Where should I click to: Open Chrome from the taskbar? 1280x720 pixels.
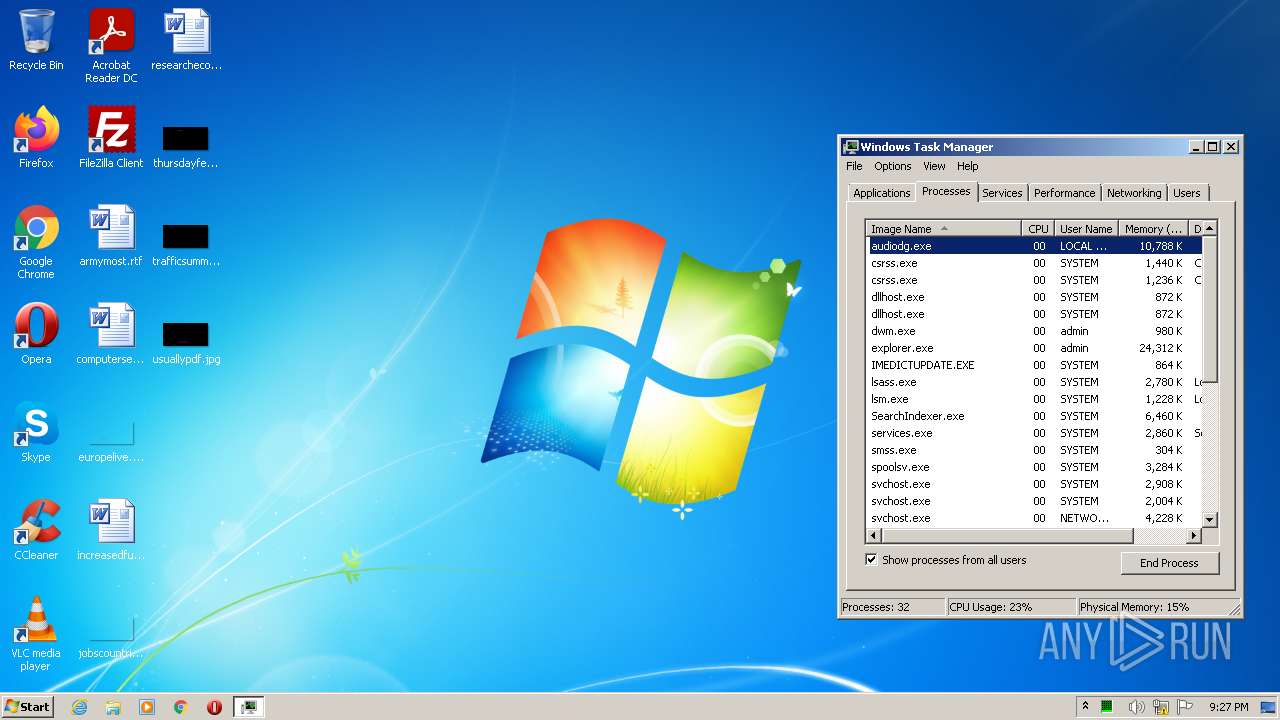tap(181, 707)
